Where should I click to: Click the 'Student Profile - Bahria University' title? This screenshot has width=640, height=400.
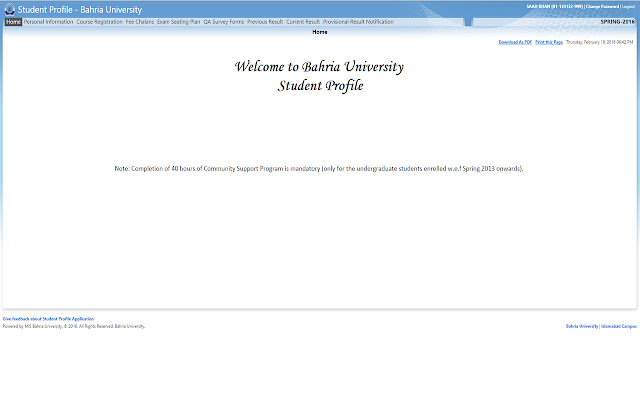(80, 9)
